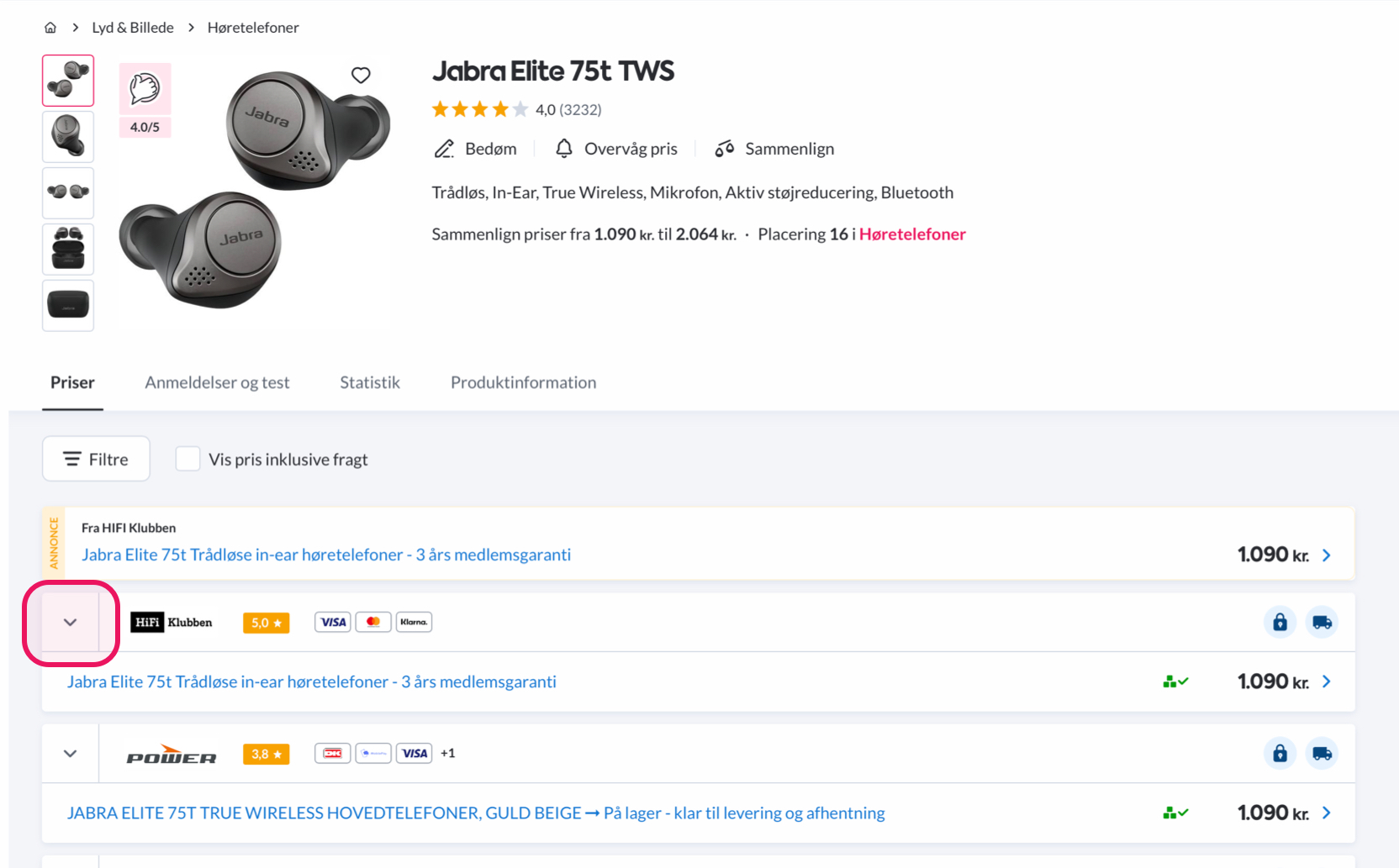Click stock status icon for Power offer
The height and width of the screenshot is (868, 1399).
pos(1175,813)
